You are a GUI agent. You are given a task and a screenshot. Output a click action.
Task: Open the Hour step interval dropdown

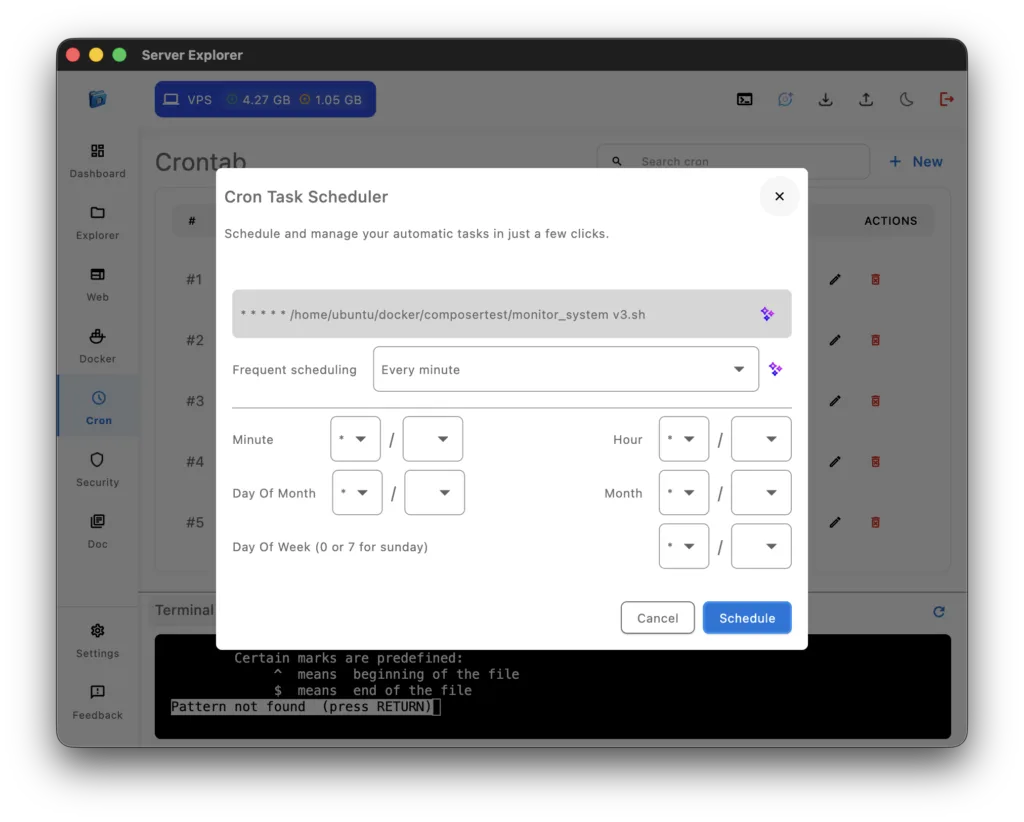coord(761,439)
